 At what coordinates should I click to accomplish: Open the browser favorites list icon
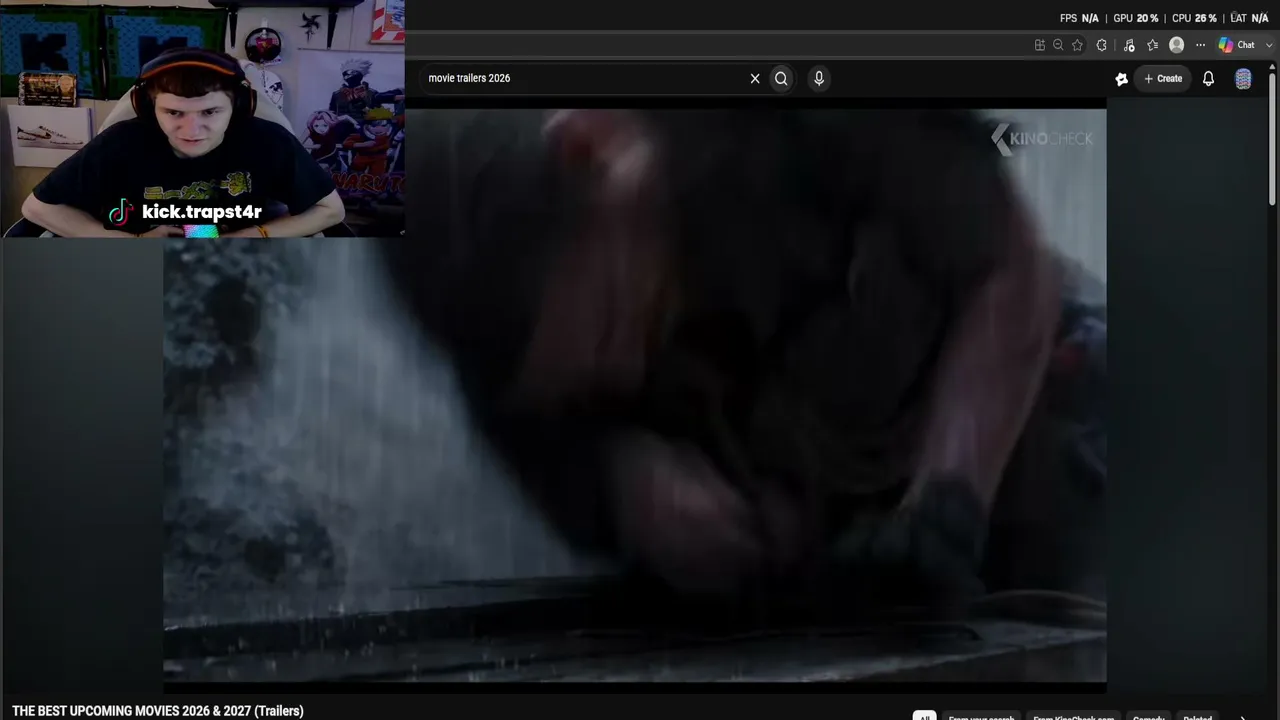[x=1153, y=45]
